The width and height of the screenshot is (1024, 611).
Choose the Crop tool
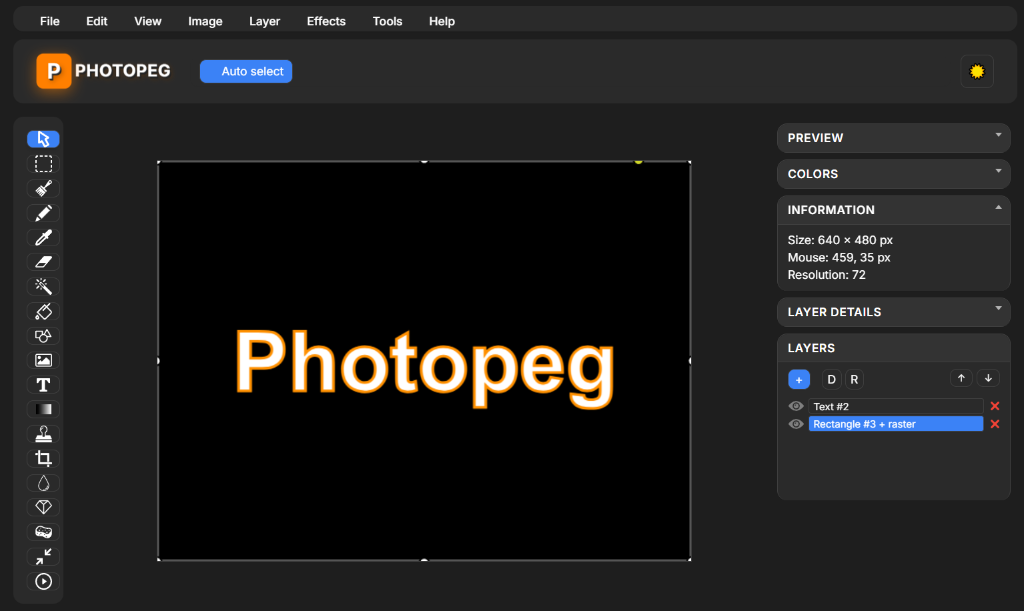tap(43, 458)
